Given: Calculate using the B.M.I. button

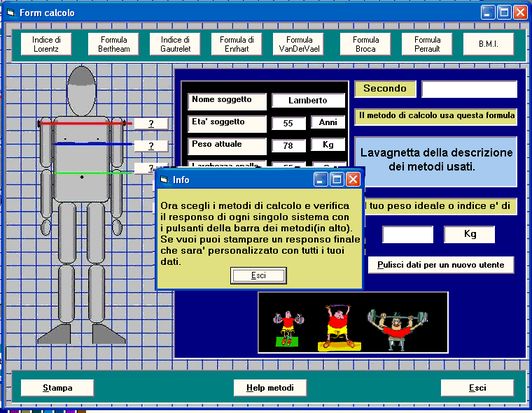Looking at the screenshot, I should 489,44.
